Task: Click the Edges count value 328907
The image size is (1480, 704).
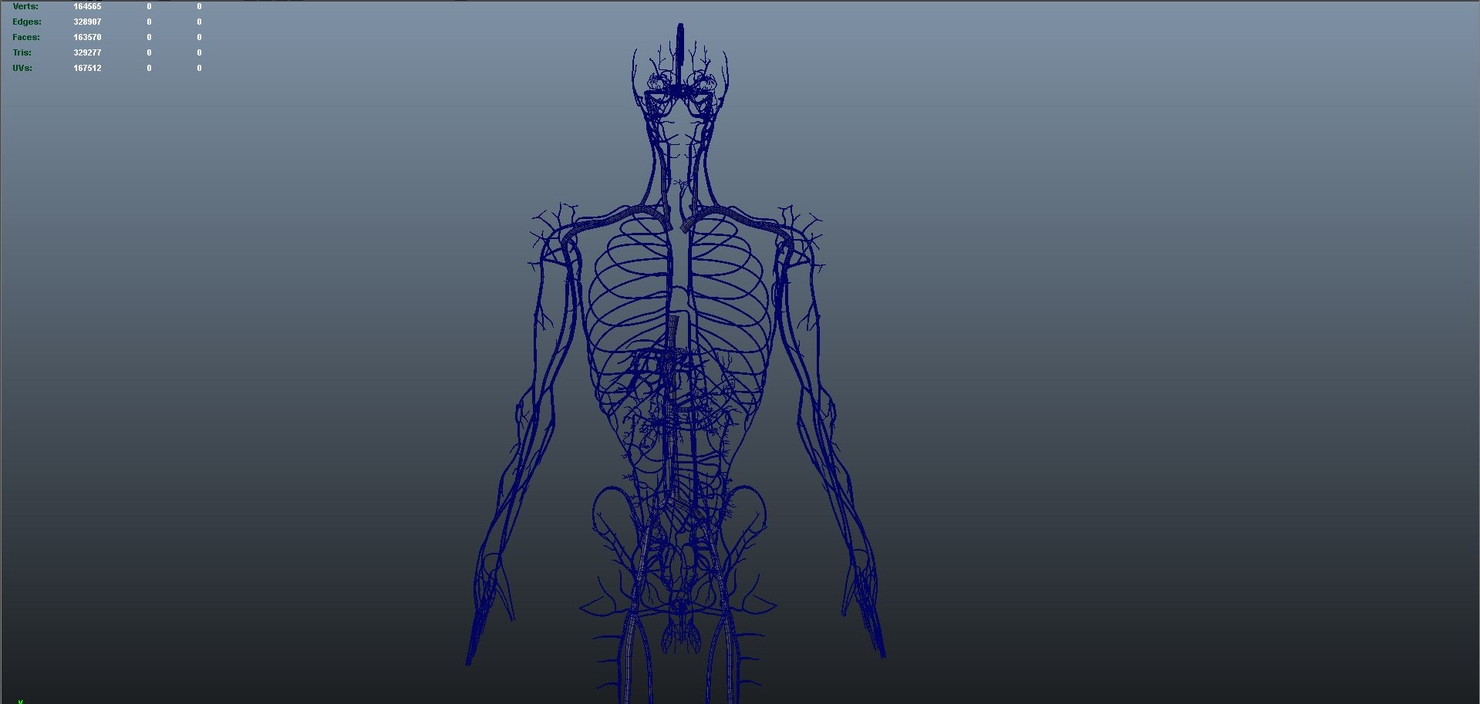Action: coord(86,21)
